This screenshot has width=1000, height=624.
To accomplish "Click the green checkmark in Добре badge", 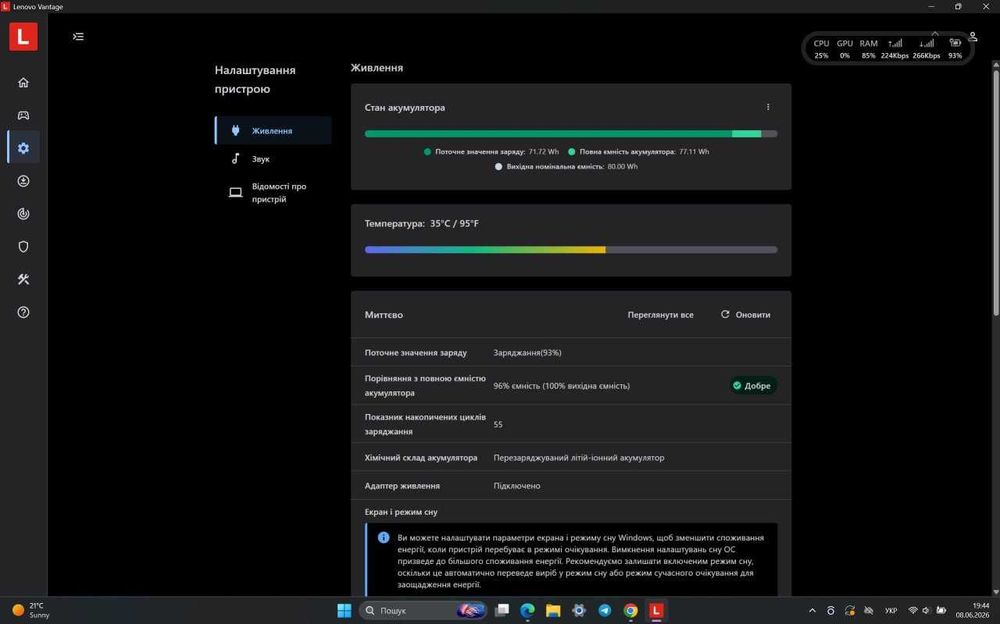I will click(737, 385).
